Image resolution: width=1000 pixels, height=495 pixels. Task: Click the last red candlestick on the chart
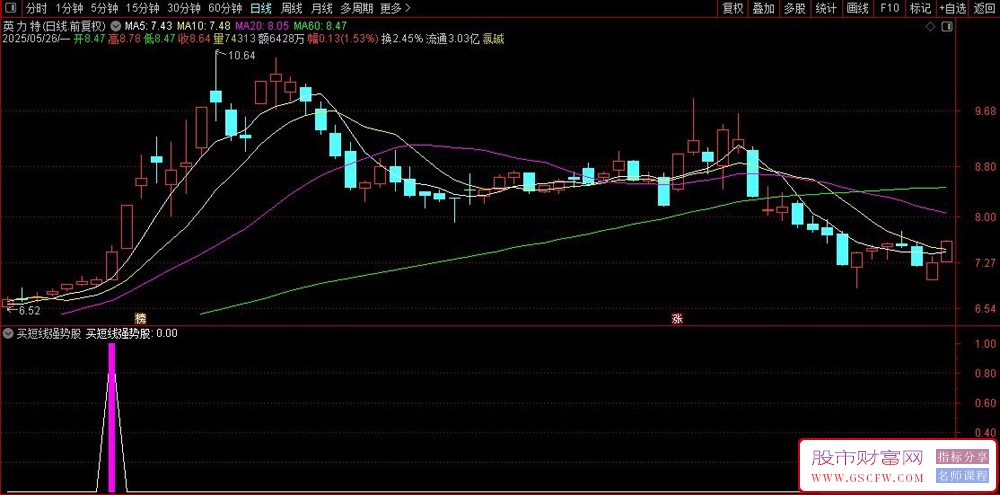pos(946,251)
